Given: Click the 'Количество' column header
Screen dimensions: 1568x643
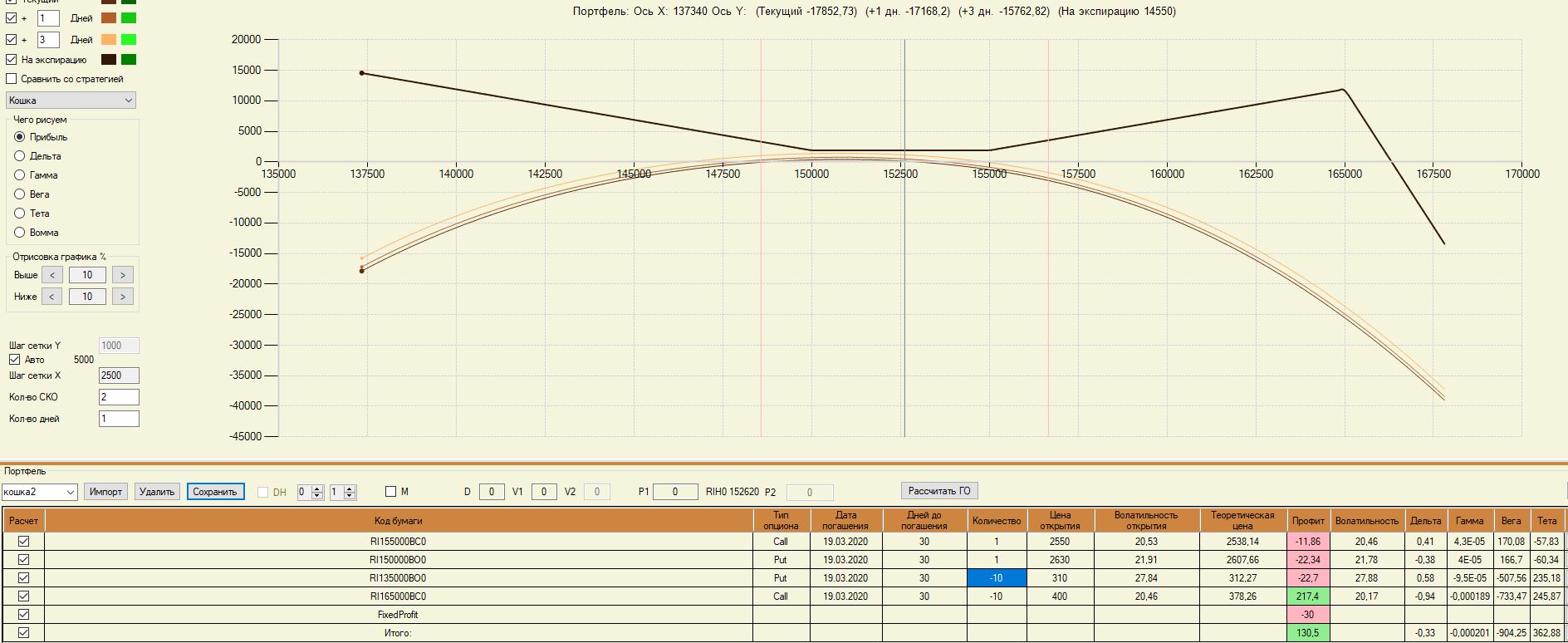Looking at the screenshot, I should tap(997, 521).
